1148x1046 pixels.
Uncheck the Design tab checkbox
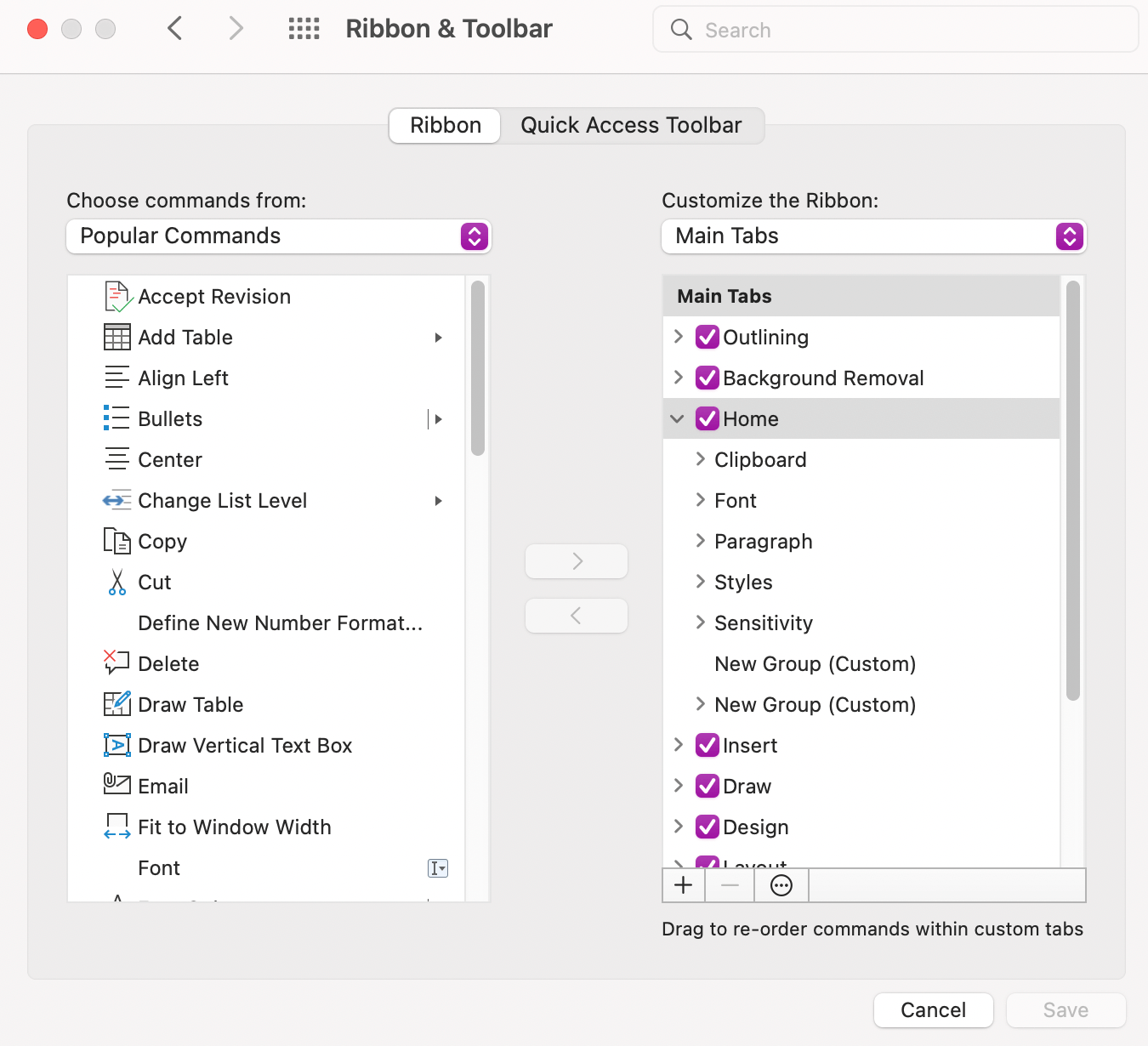708,827
